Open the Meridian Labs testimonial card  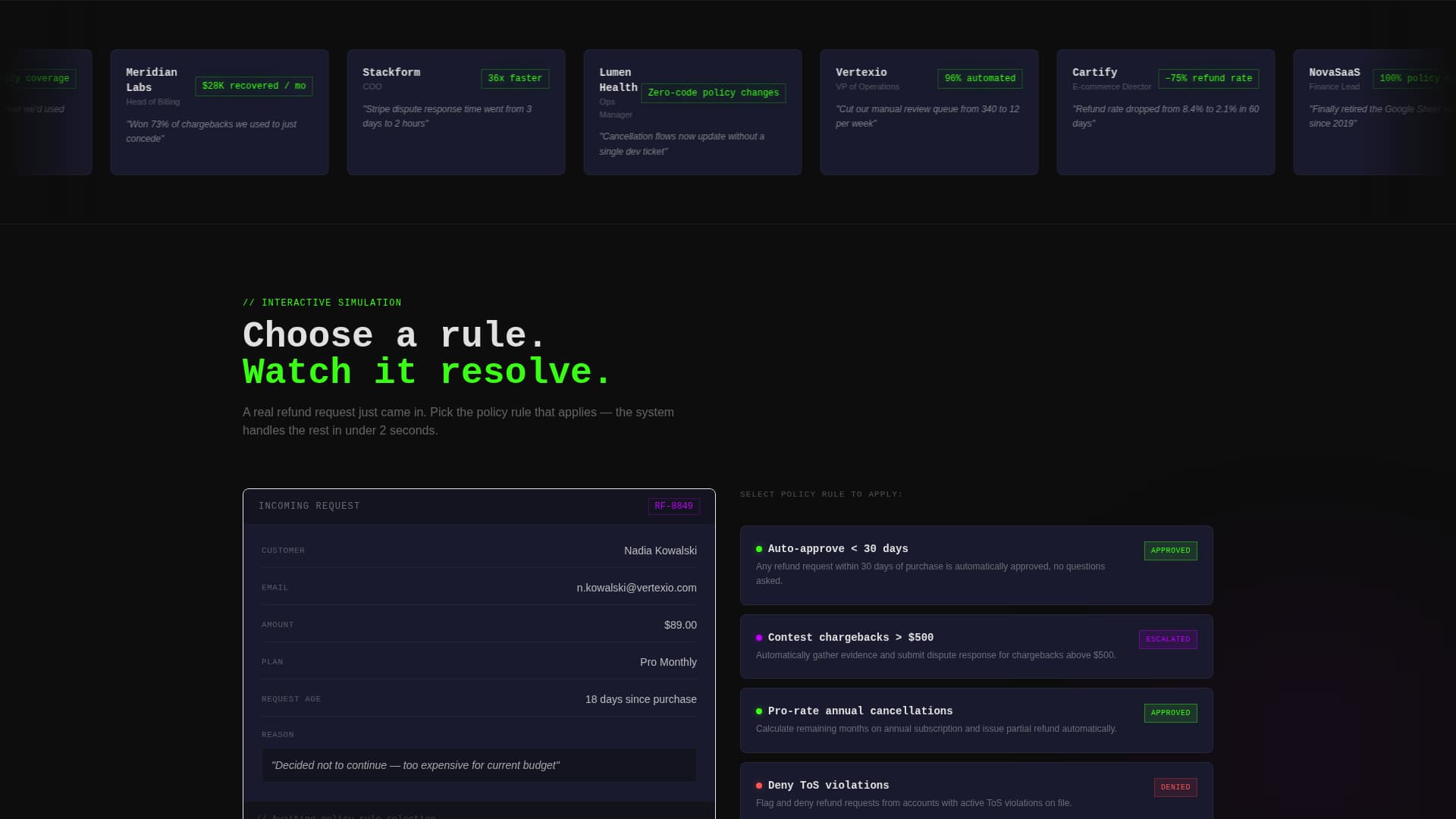tap(219, 112)
